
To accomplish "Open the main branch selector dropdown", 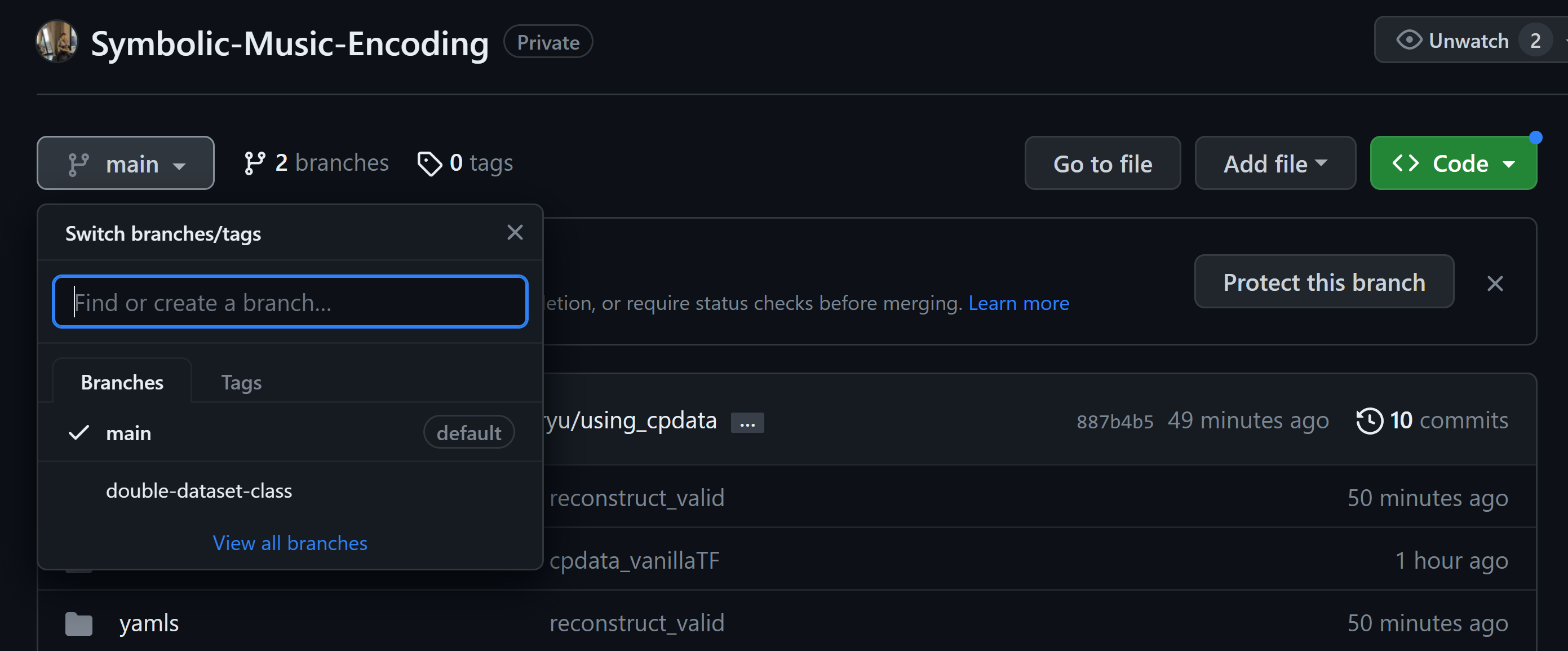I will 125,162.
